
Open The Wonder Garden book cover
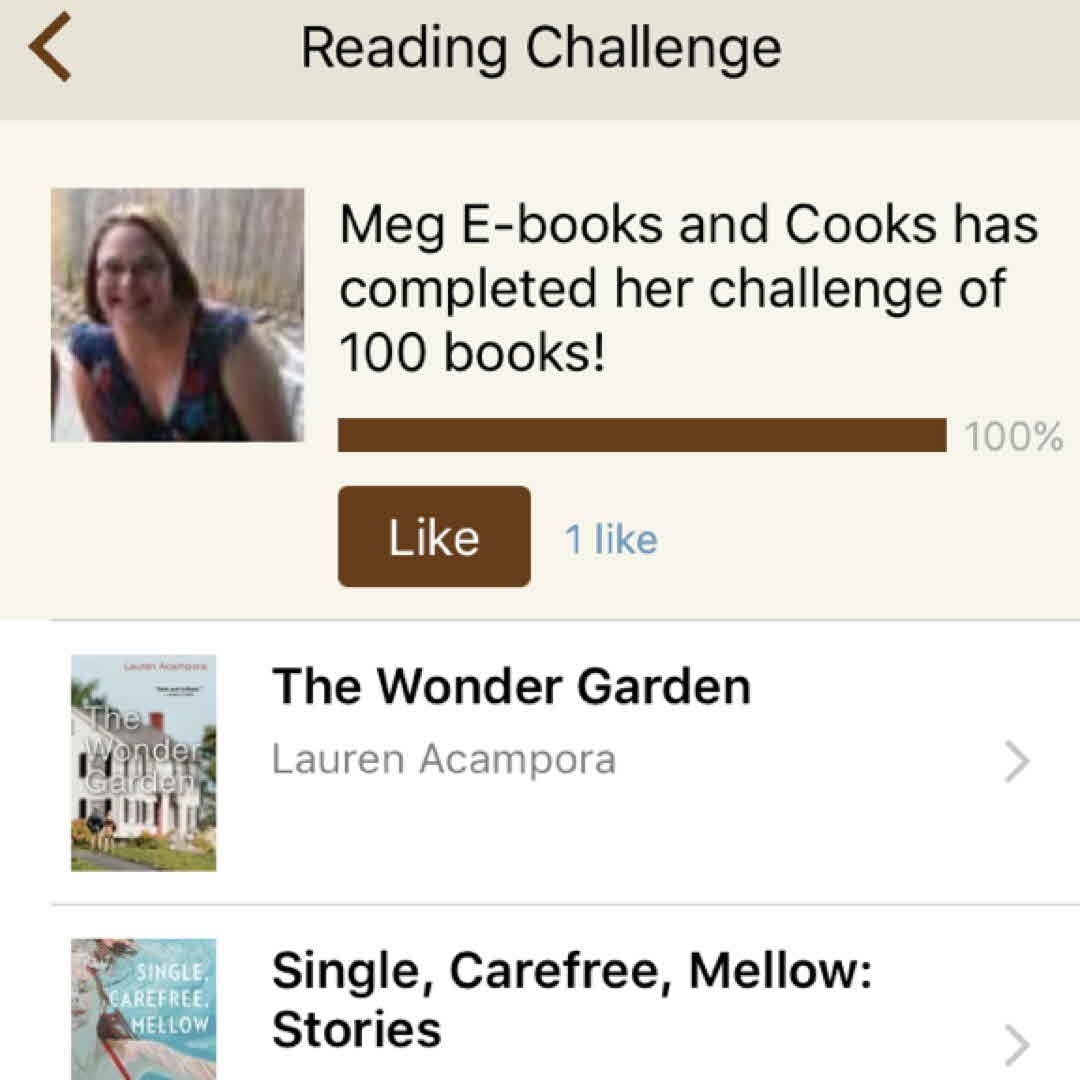143,762
